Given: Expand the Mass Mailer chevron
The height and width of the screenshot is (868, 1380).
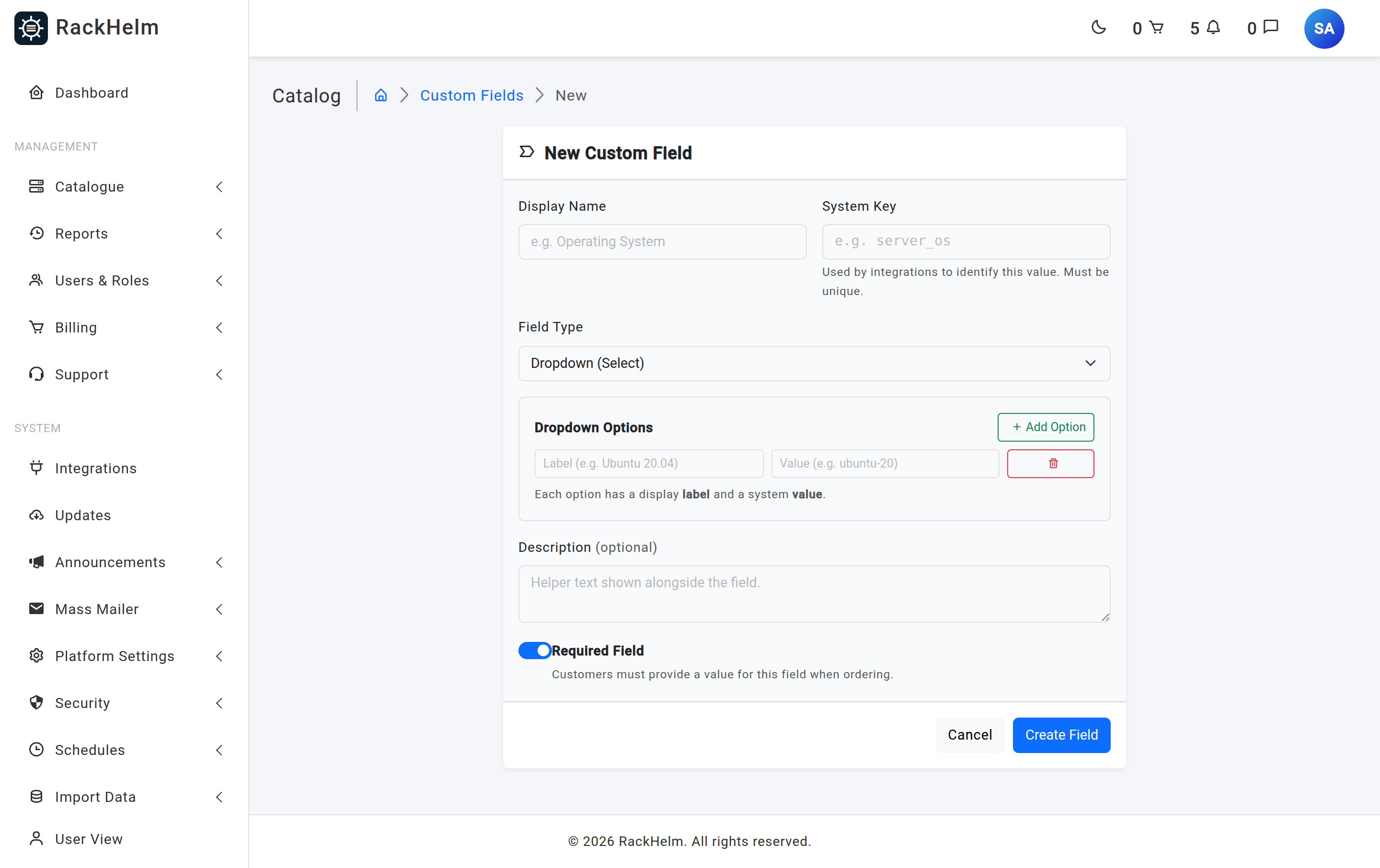Looking at the screenshot, I should click(219, 609).
